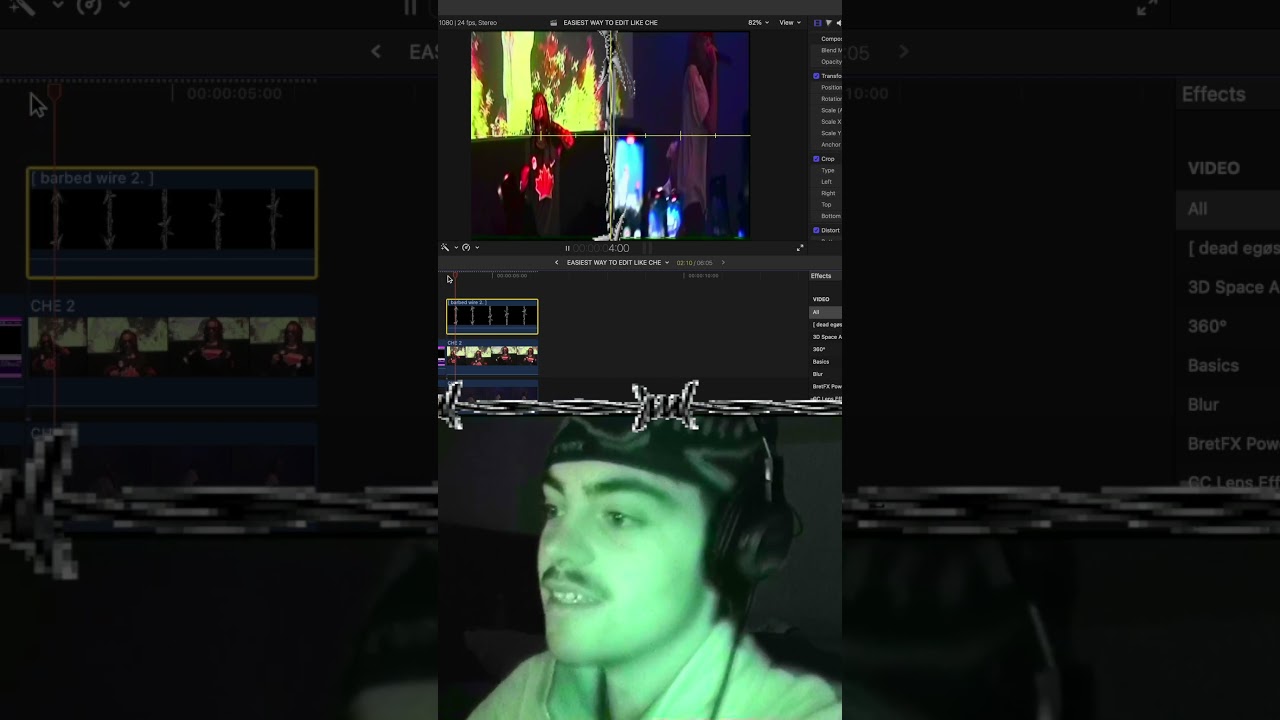
Task: Click the magic wand enhancements icon
Action: 445,247
